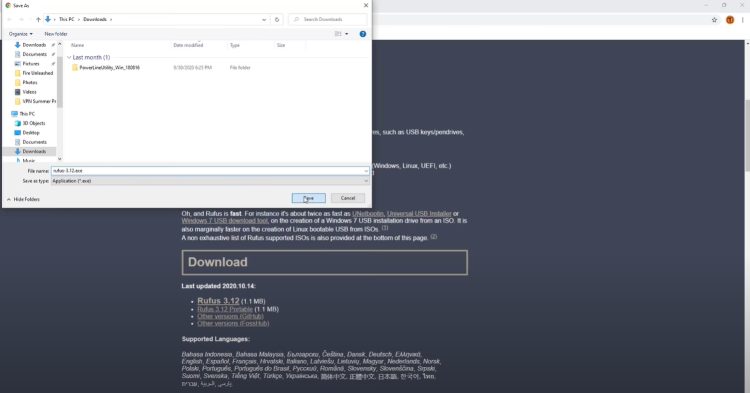
Task: Open the Save as type dropdown
Action: tap(210, 181)
